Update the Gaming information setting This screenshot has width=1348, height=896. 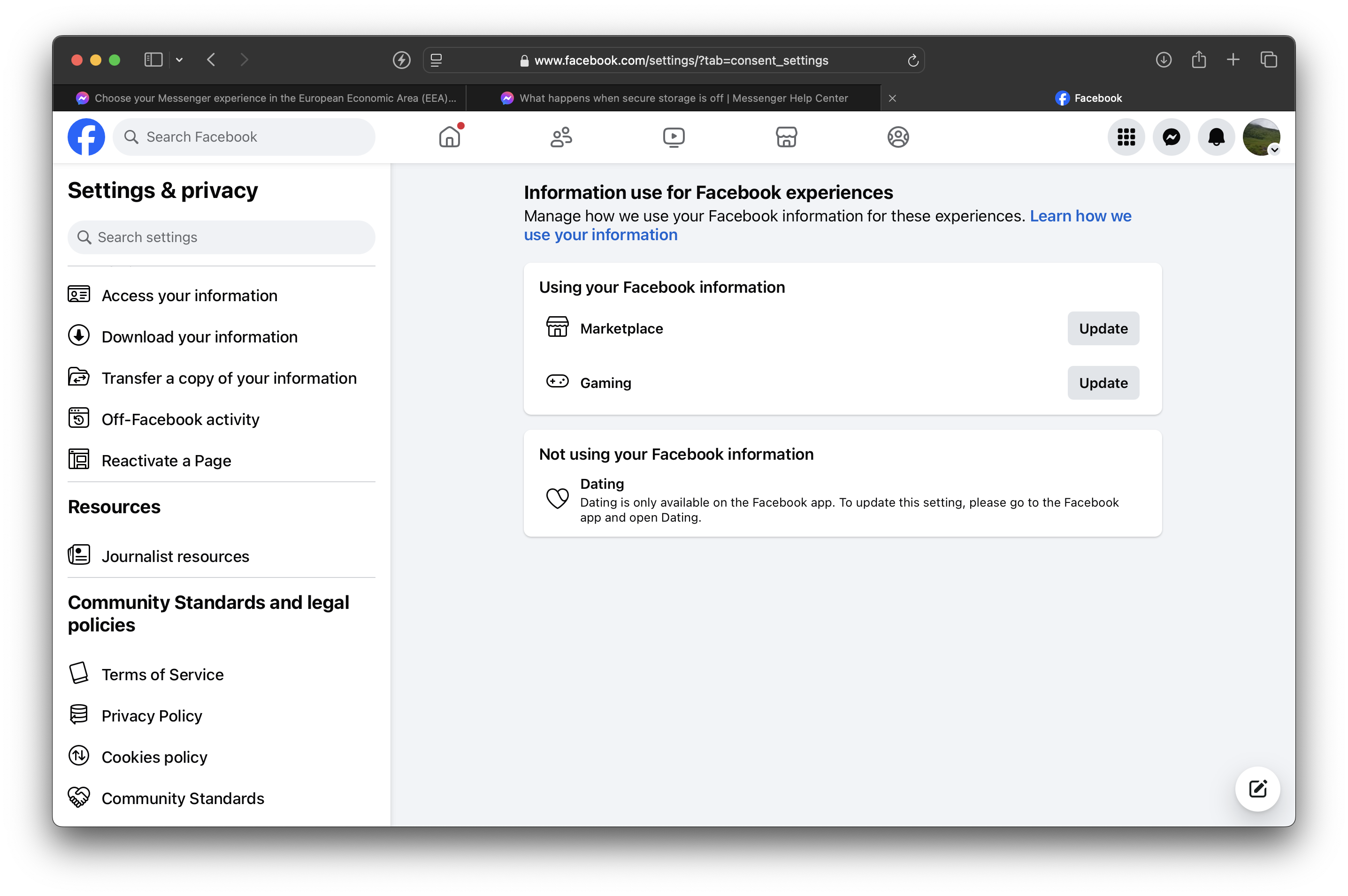(x=1103, y=383)
